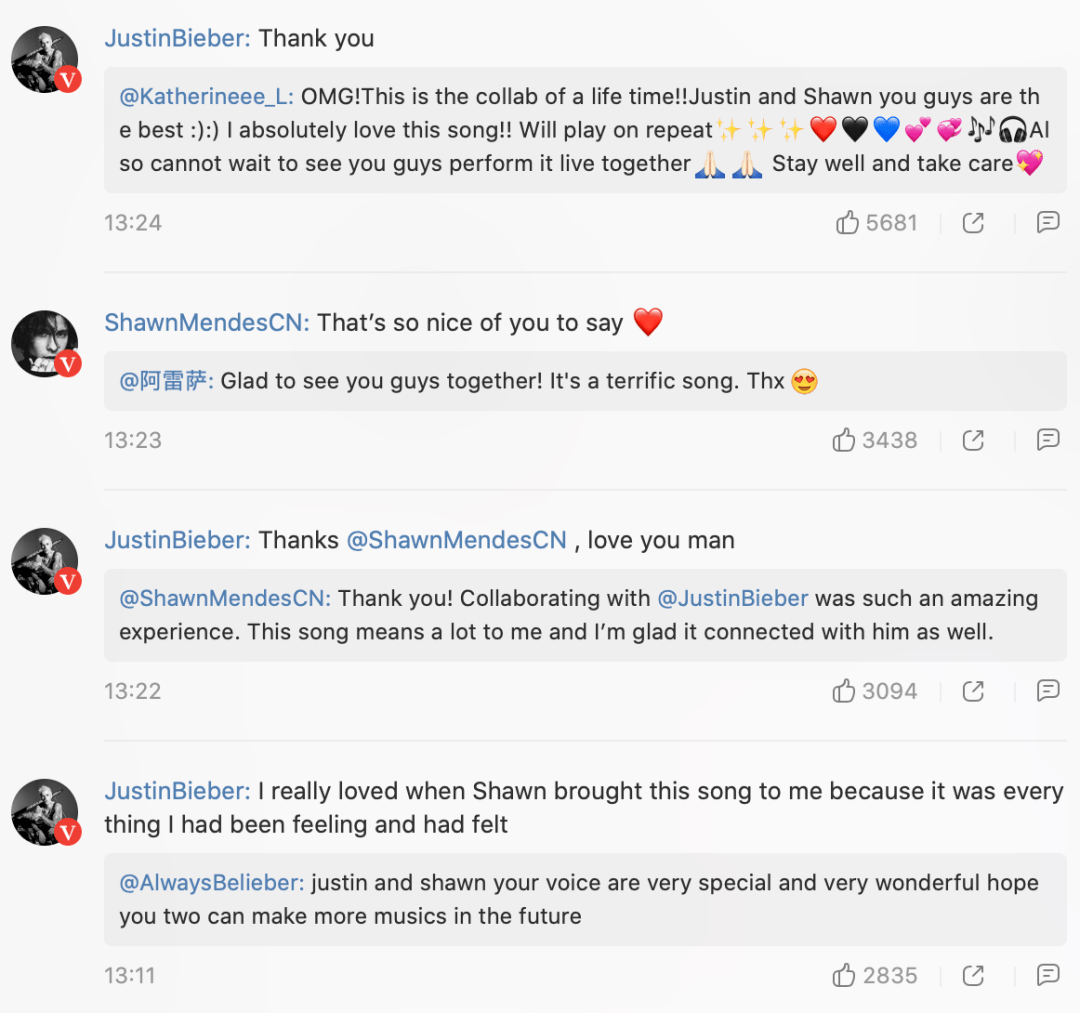Click @ShawnMendesCN mention in "love you man" comment
The image size is (1080, 1013).
456,540
